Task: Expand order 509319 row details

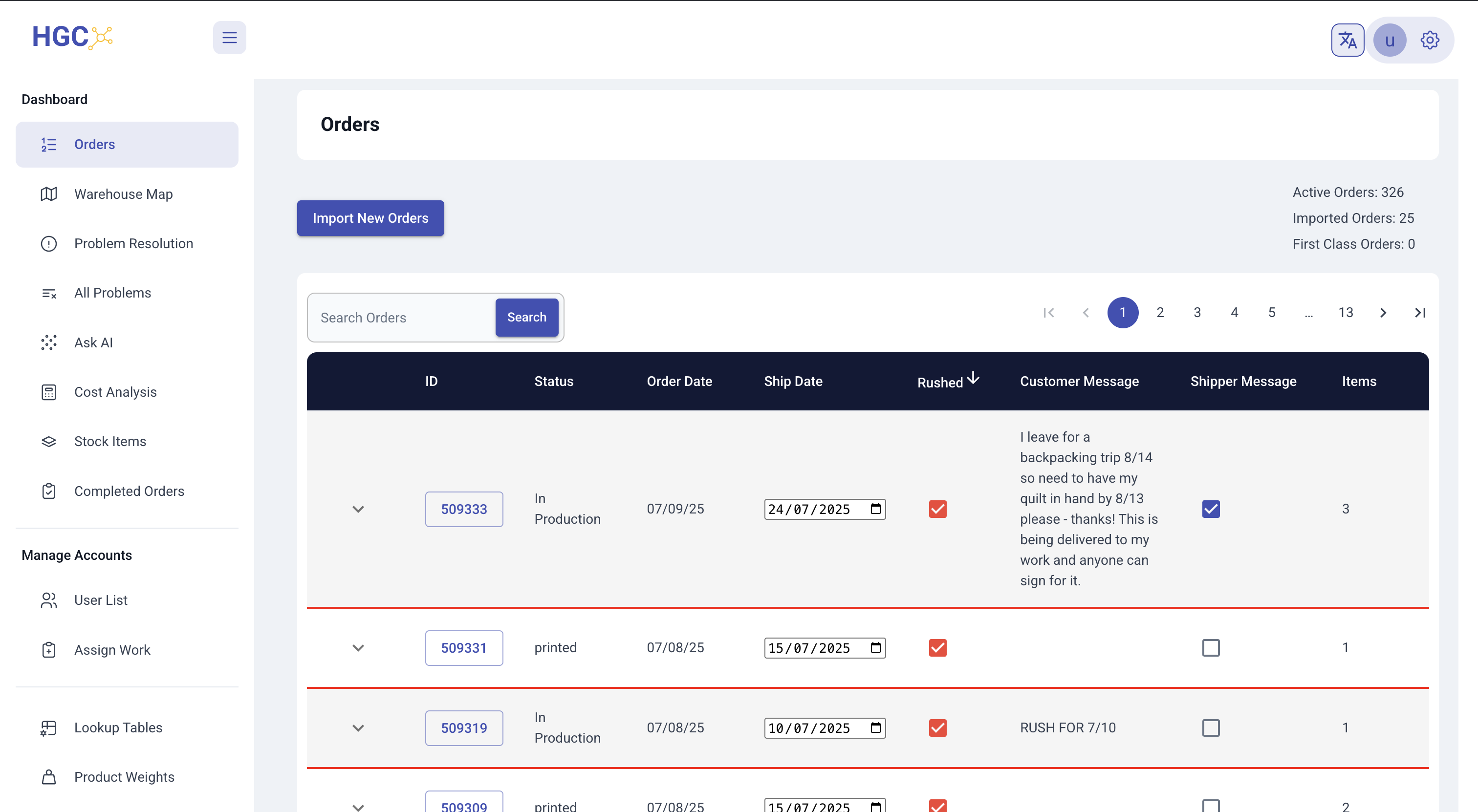Action: pyautogui.click(x=358, y=728)
